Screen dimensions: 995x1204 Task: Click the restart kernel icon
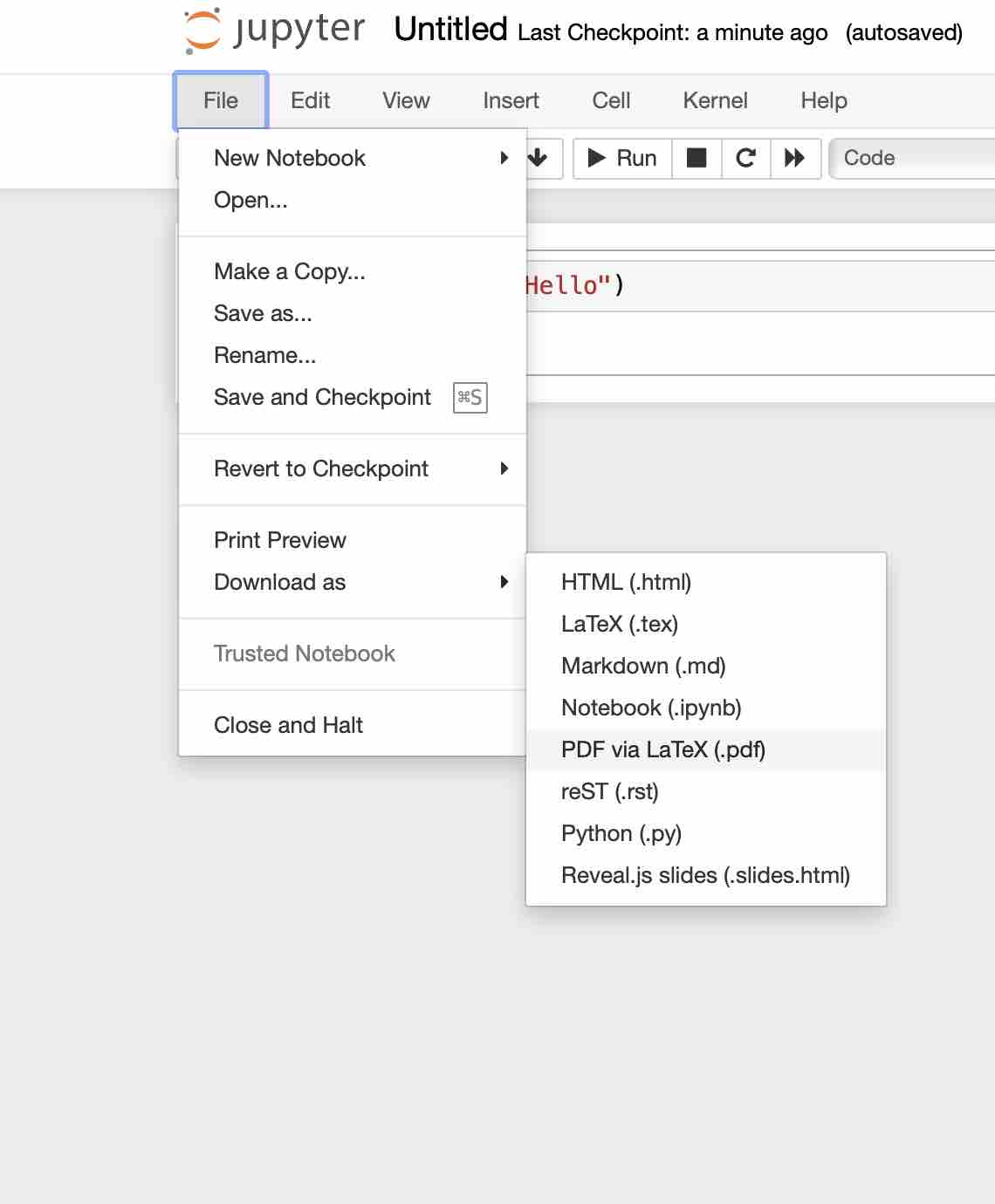pyautogui.click(x=745, y=158)
